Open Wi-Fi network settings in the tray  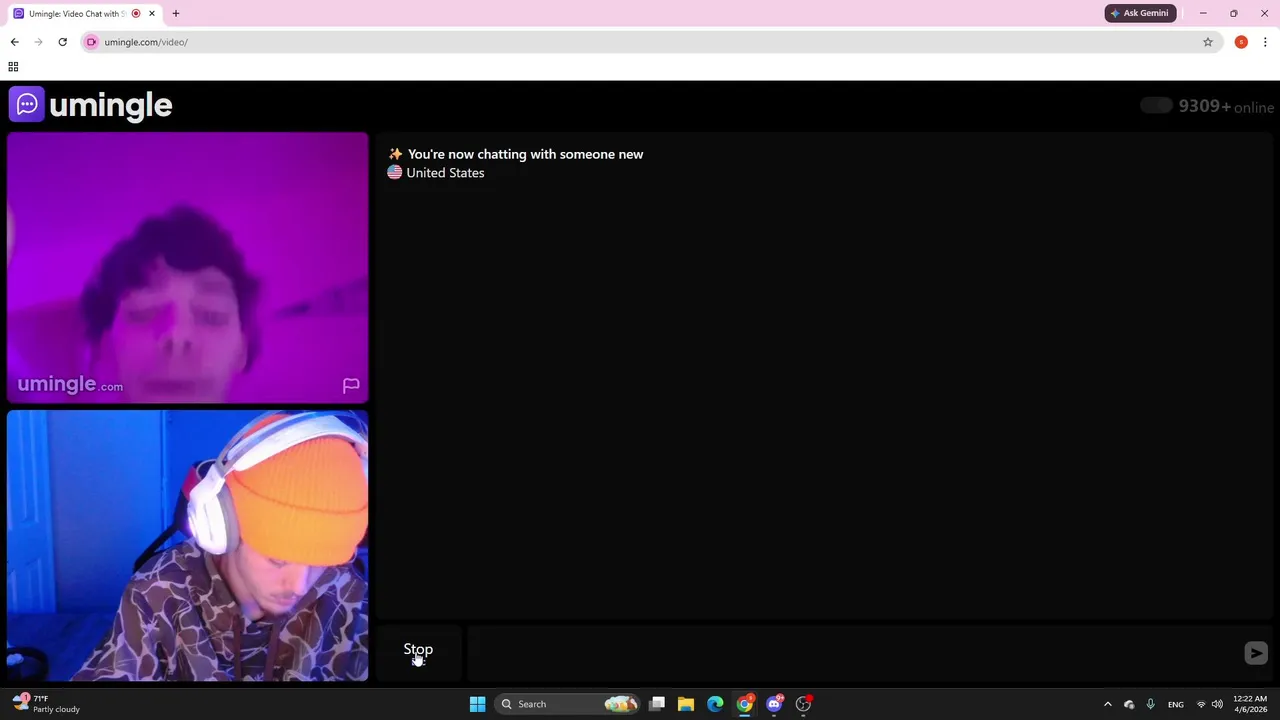click(1201, 704)
